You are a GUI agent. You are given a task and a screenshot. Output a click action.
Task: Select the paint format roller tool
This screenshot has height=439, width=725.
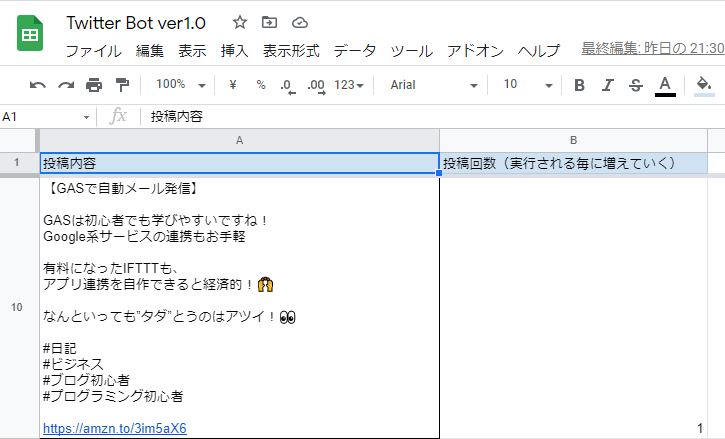[122, 85]
